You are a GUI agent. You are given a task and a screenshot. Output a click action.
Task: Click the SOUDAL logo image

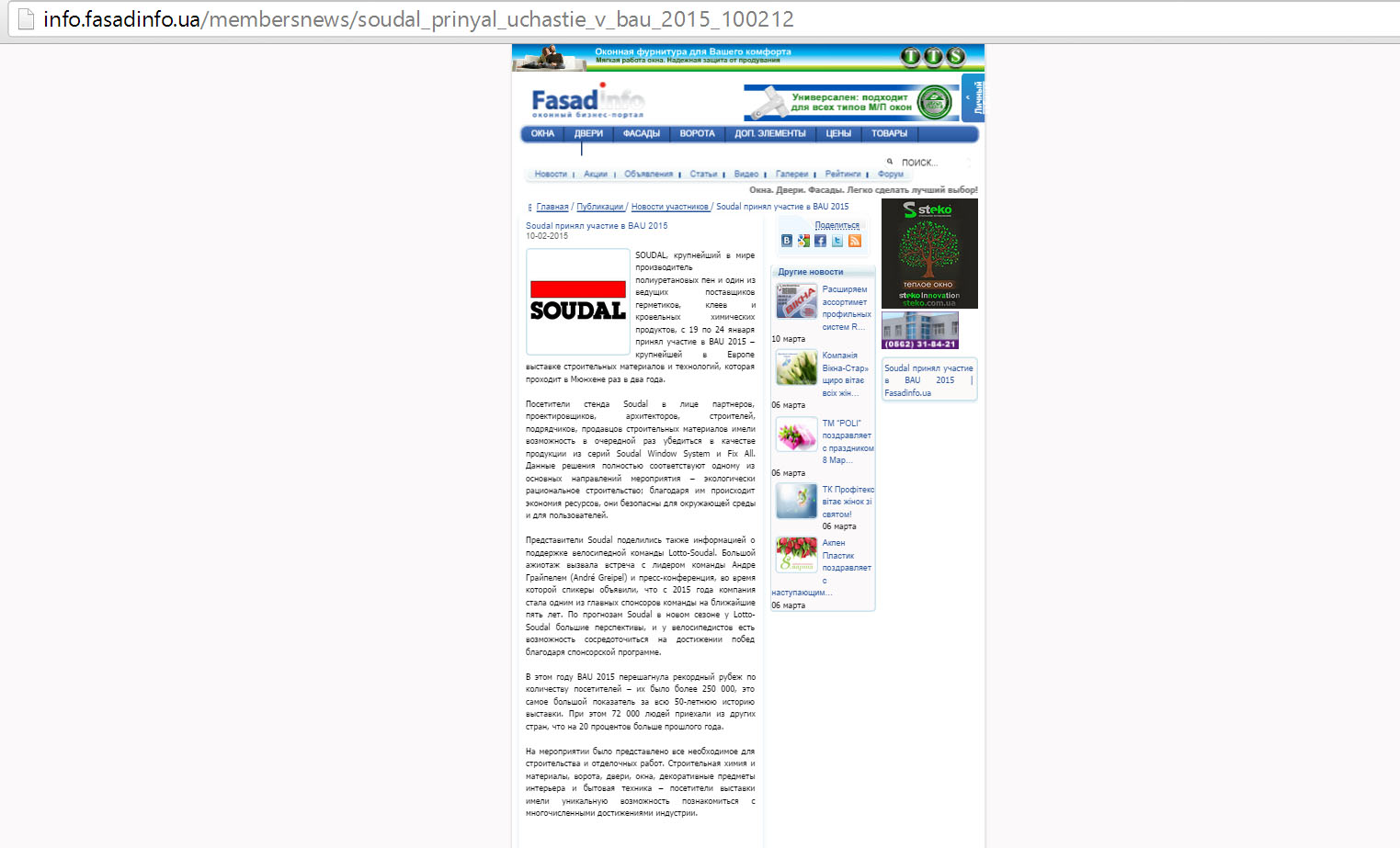click(578, 301)
